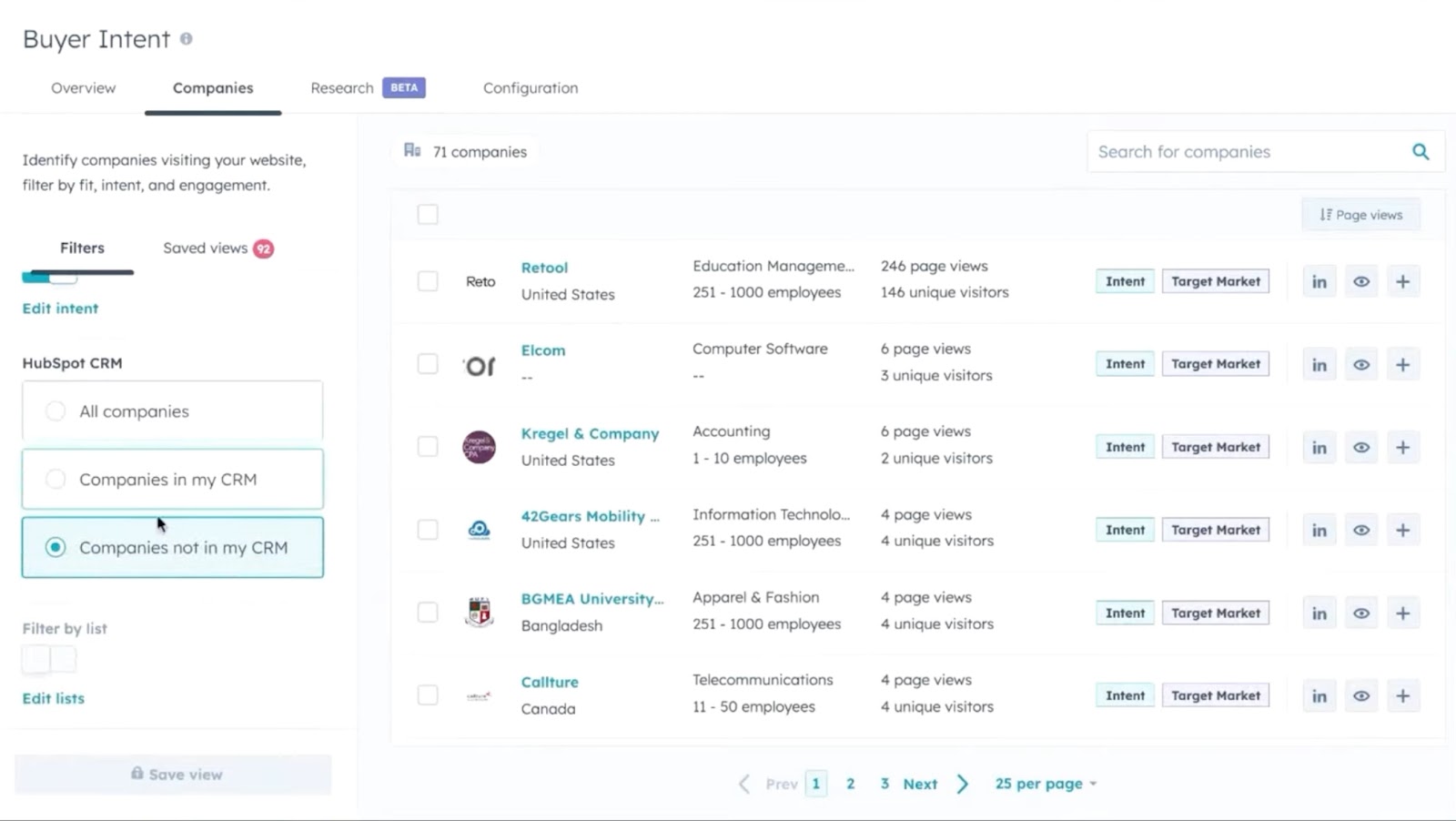Open Kregel & Company's LinkedIn icon
This screenshot has height=821, width=1456.
click(x=1319, y=448)
